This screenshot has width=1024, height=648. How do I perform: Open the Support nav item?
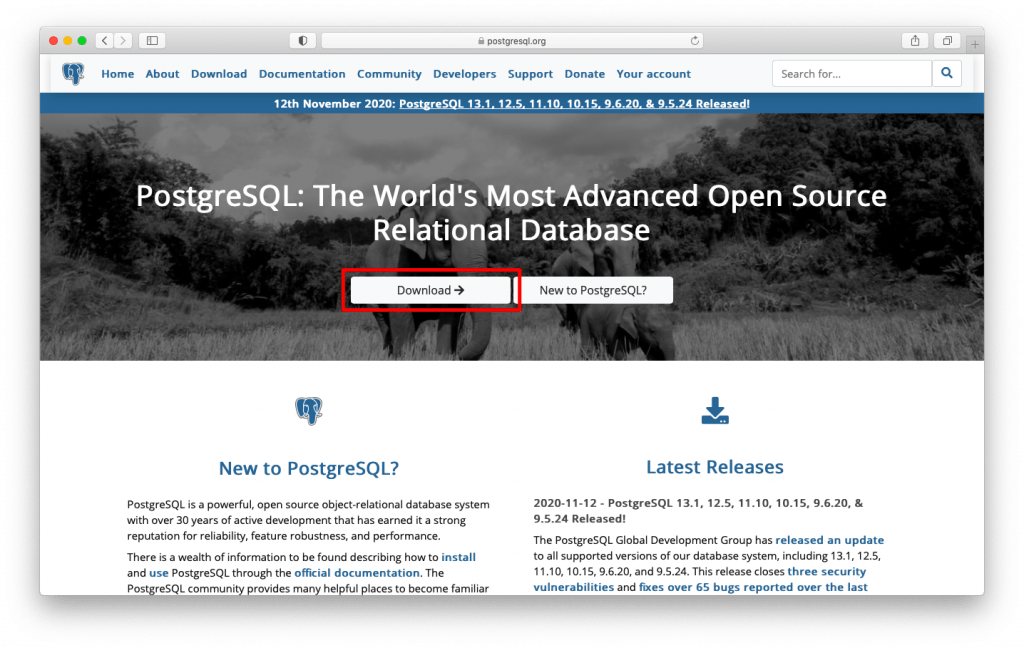click(530, 74)
